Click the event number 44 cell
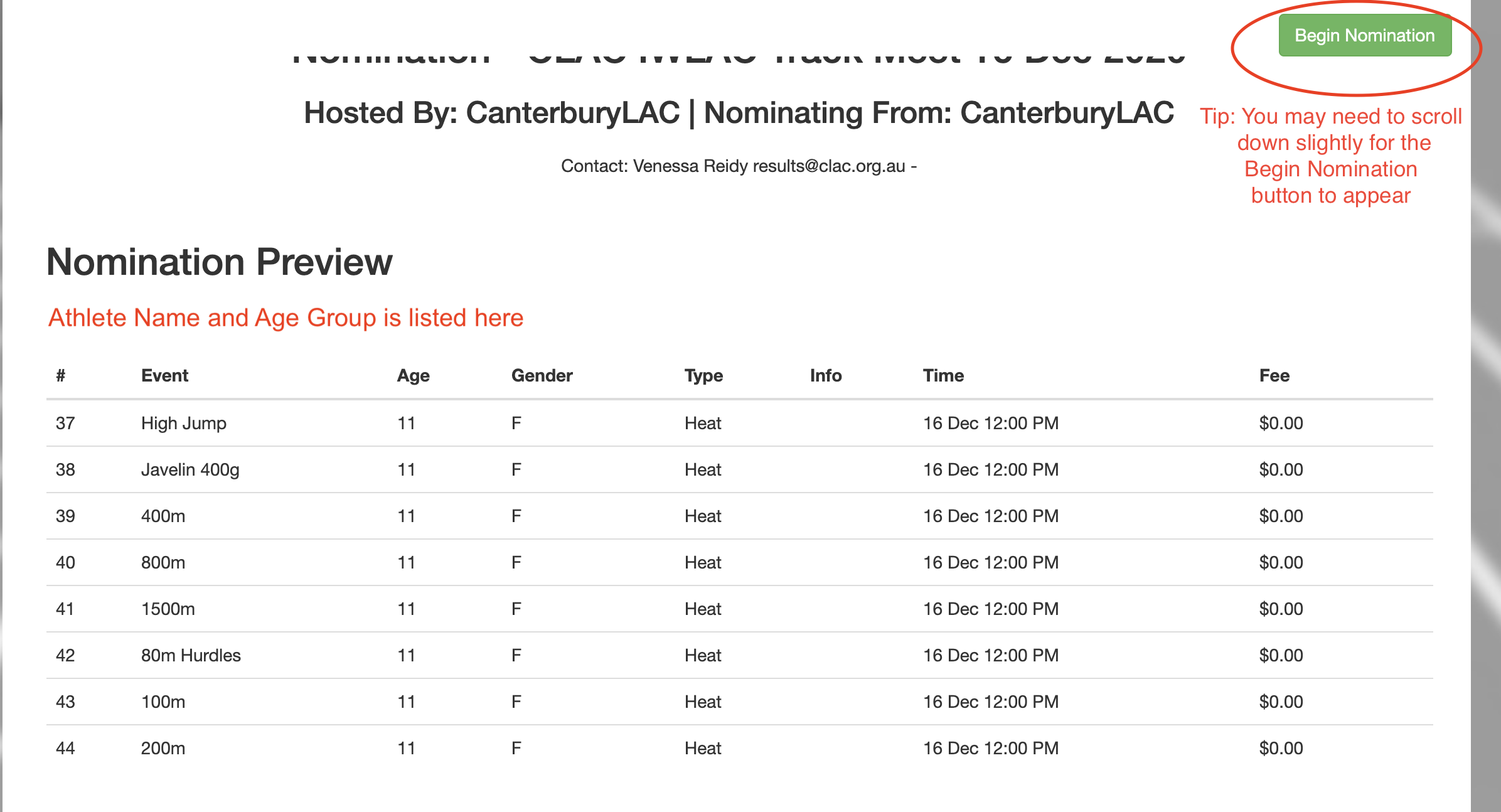This screenshot has height=812, width=1501. 65,748
